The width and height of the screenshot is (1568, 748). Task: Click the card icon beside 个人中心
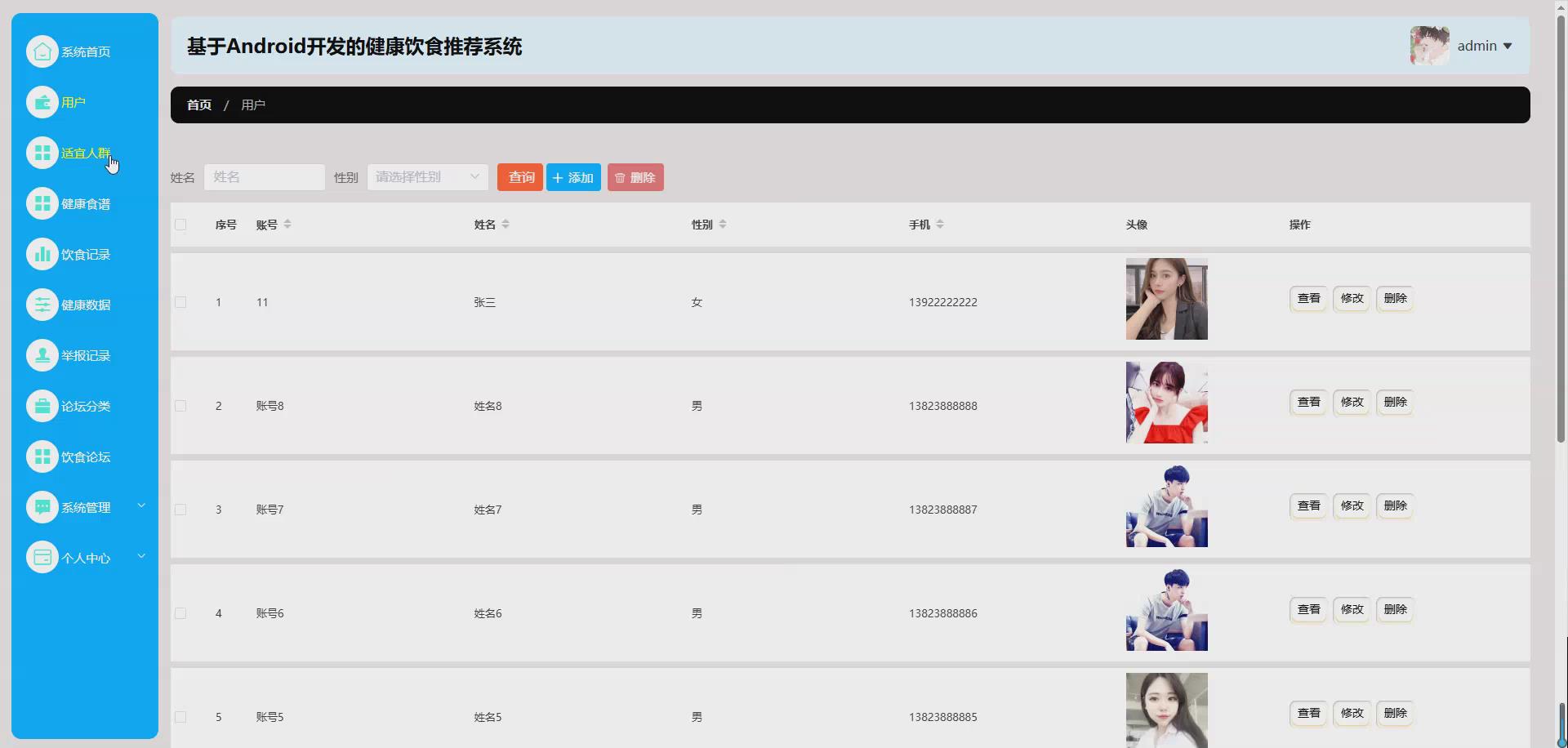pos(42,558)
